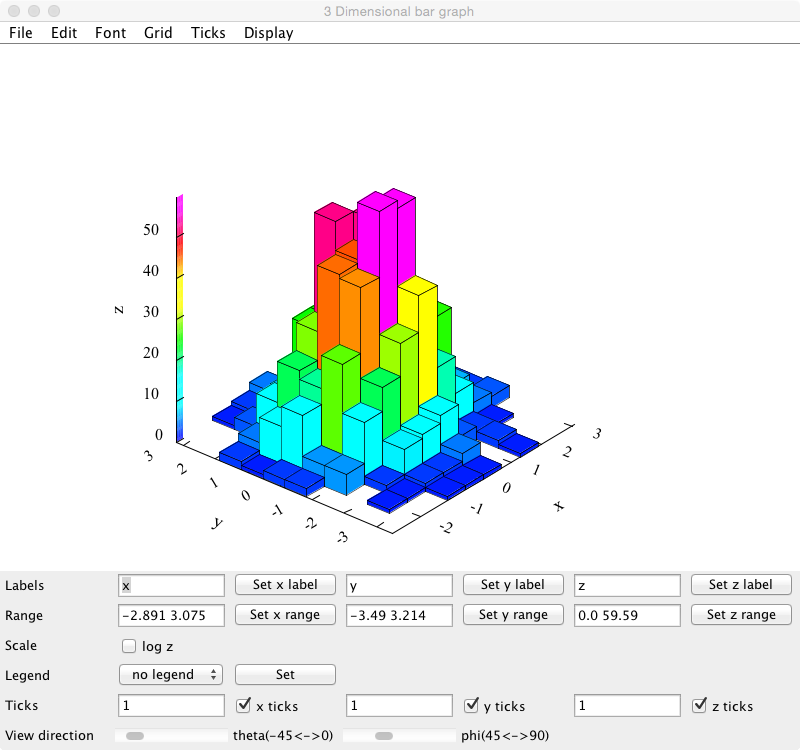Screen dimensions: 800x750
Task: Click the z axis tick label 50
Action: (x=151, y=230)
